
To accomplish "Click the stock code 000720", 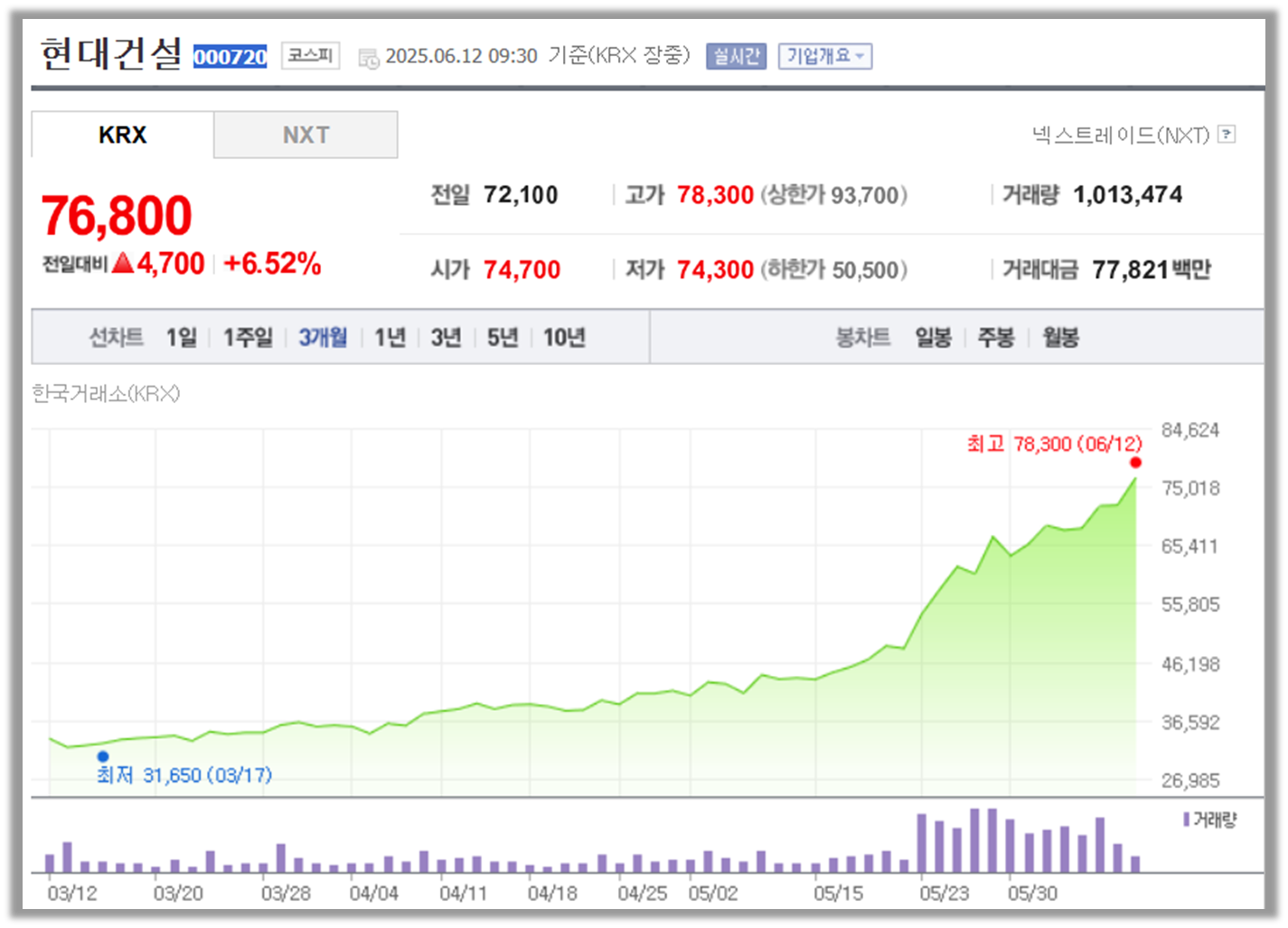I will coord(230,57).
